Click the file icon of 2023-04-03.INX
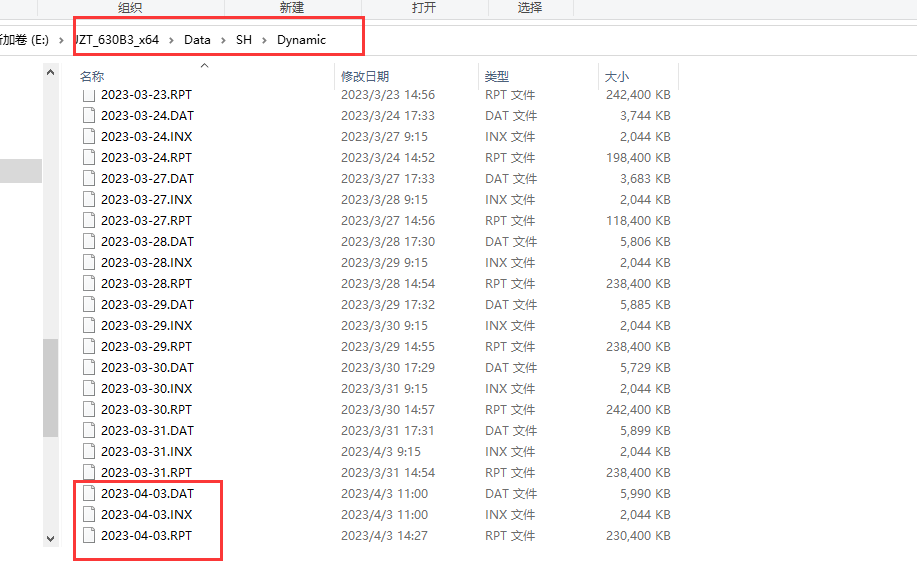This screenshot has width=917, height=569. click(x=89, y=515)
